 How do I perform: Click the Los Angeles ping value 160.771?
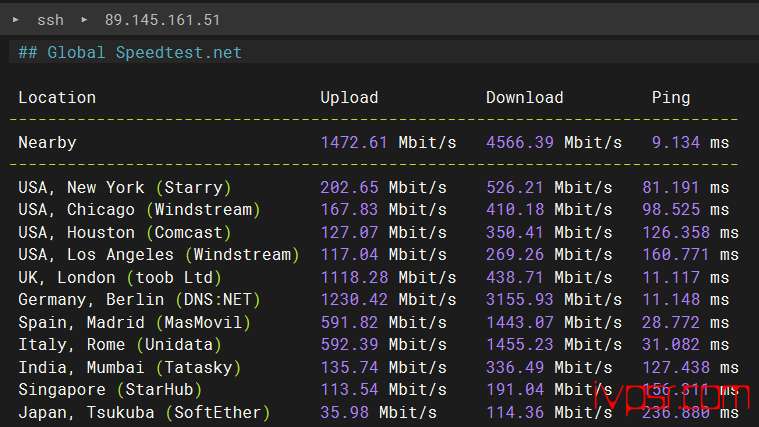click(675, 254)
